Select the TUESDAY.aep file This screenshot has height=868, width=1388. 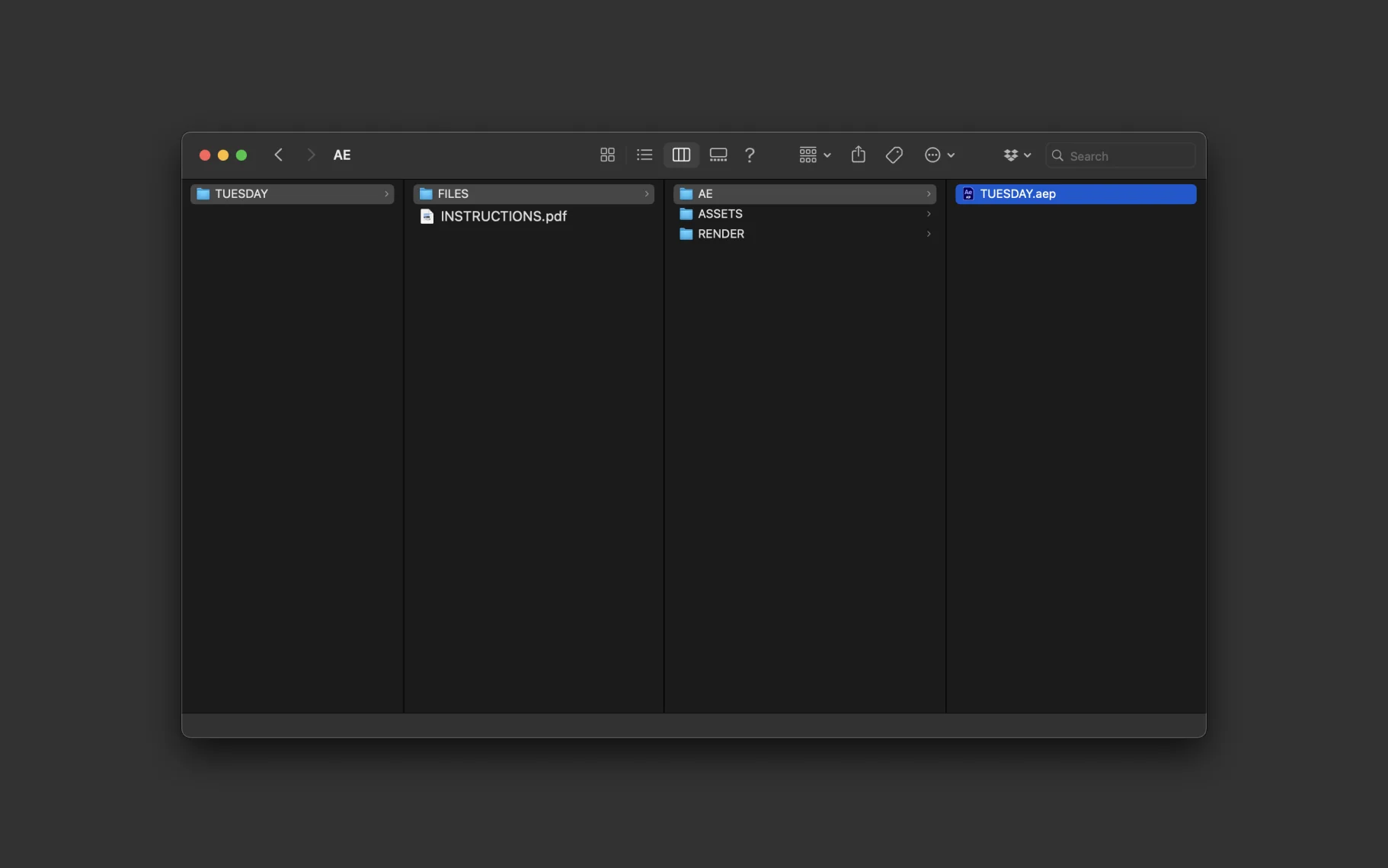[1017, 194]
